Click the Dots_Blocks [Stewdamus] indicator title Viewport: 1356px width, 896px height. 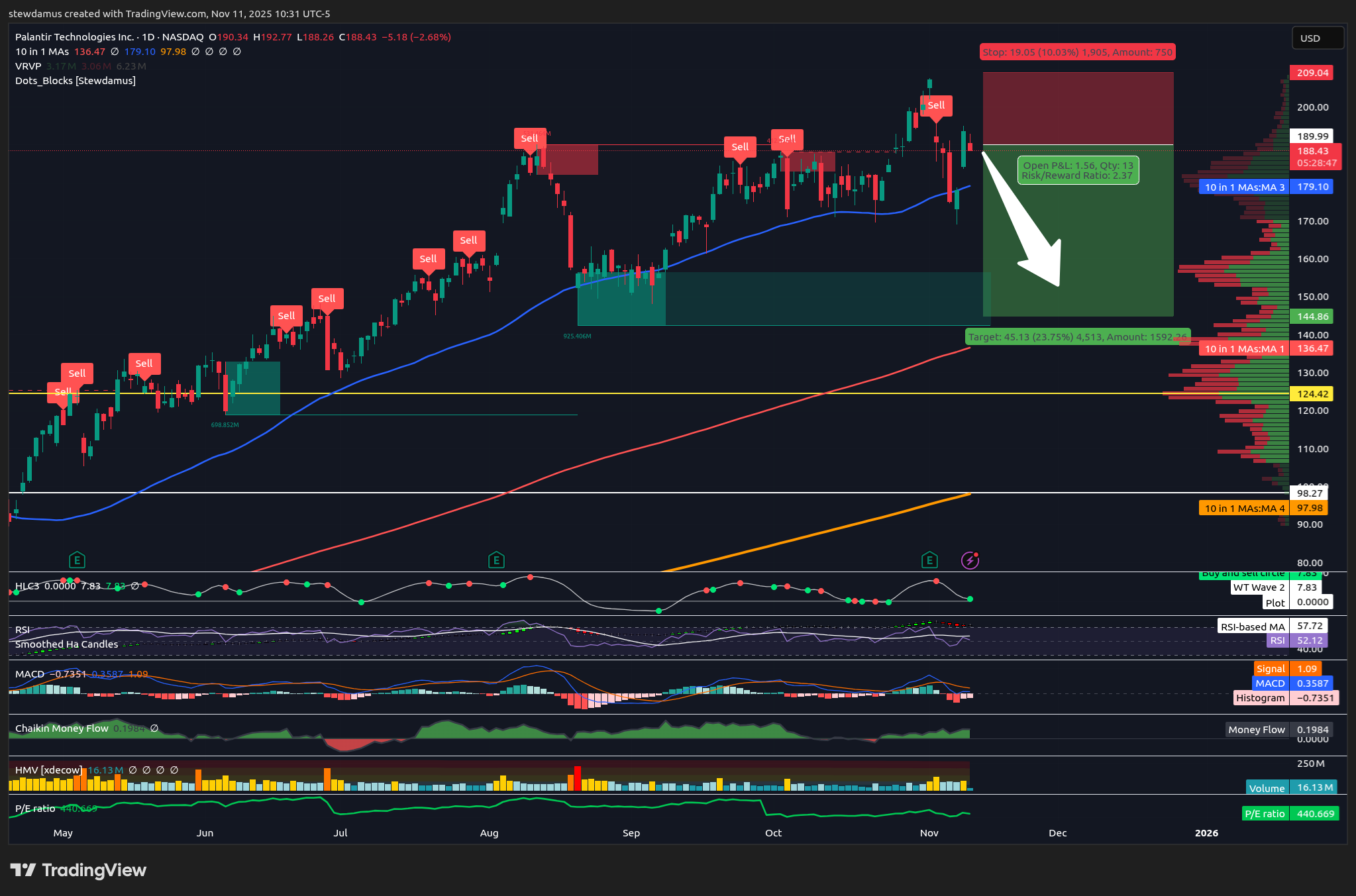(x=76, y=81)
